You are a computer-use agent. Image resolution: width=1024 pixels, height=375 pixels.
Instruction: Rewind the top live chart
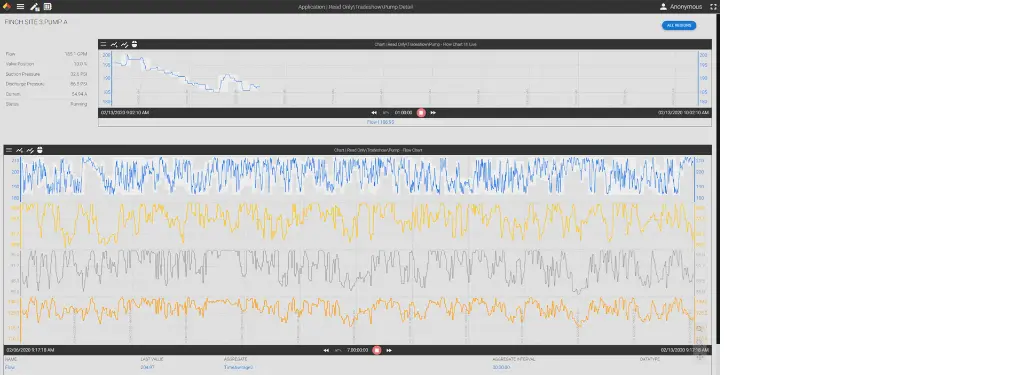coord(374,113)
